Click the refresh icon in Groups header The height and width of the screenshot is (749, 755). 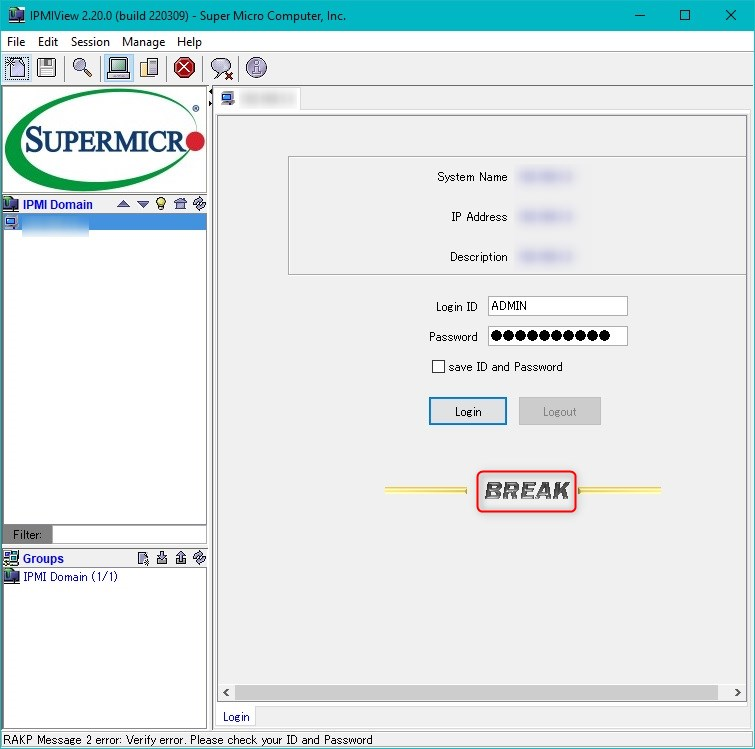tap(199, 558)
